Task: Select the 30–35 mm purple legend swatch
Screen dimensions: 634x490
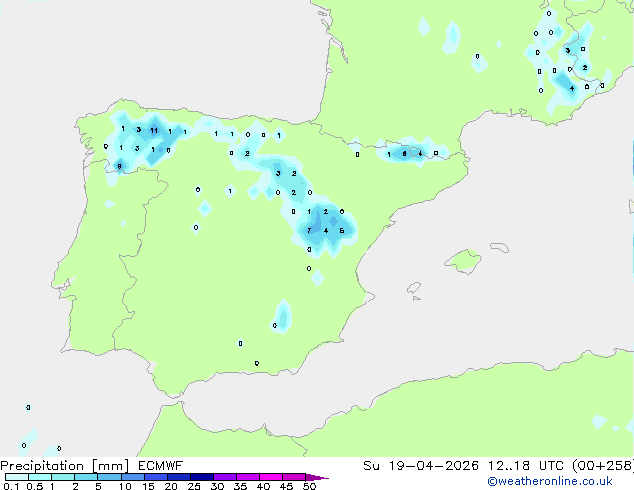Action: point(225,477)
